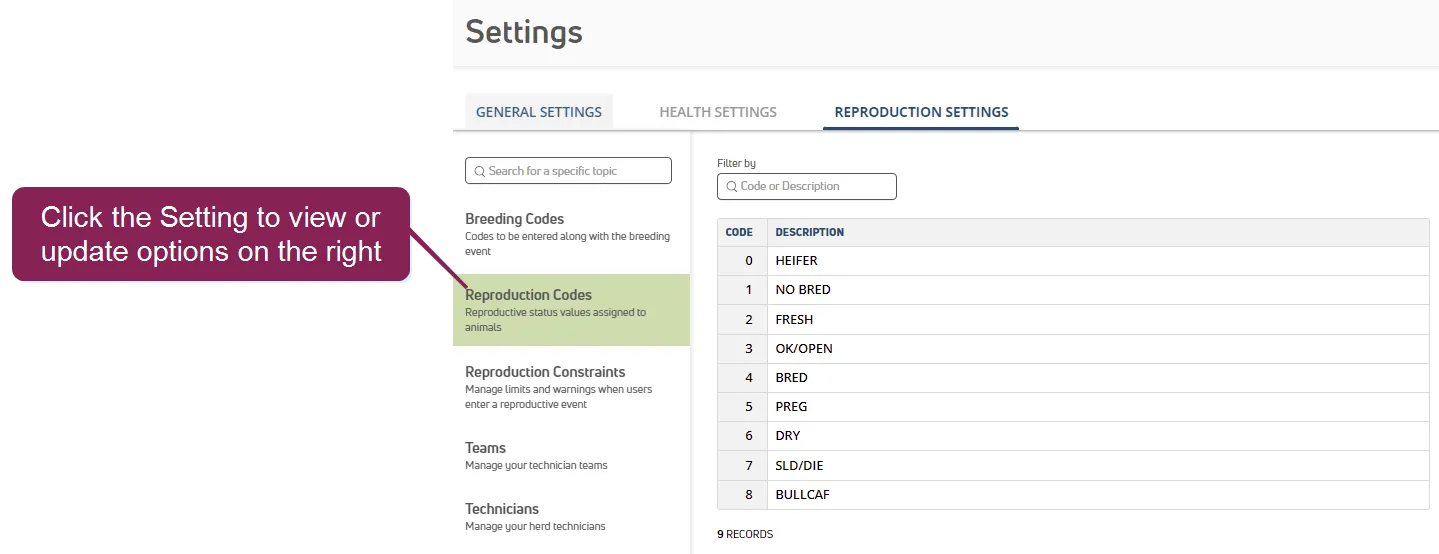Click the Filter by label
The width and height of the screenshot is (1439, 554).
click(x=737, y=163)
